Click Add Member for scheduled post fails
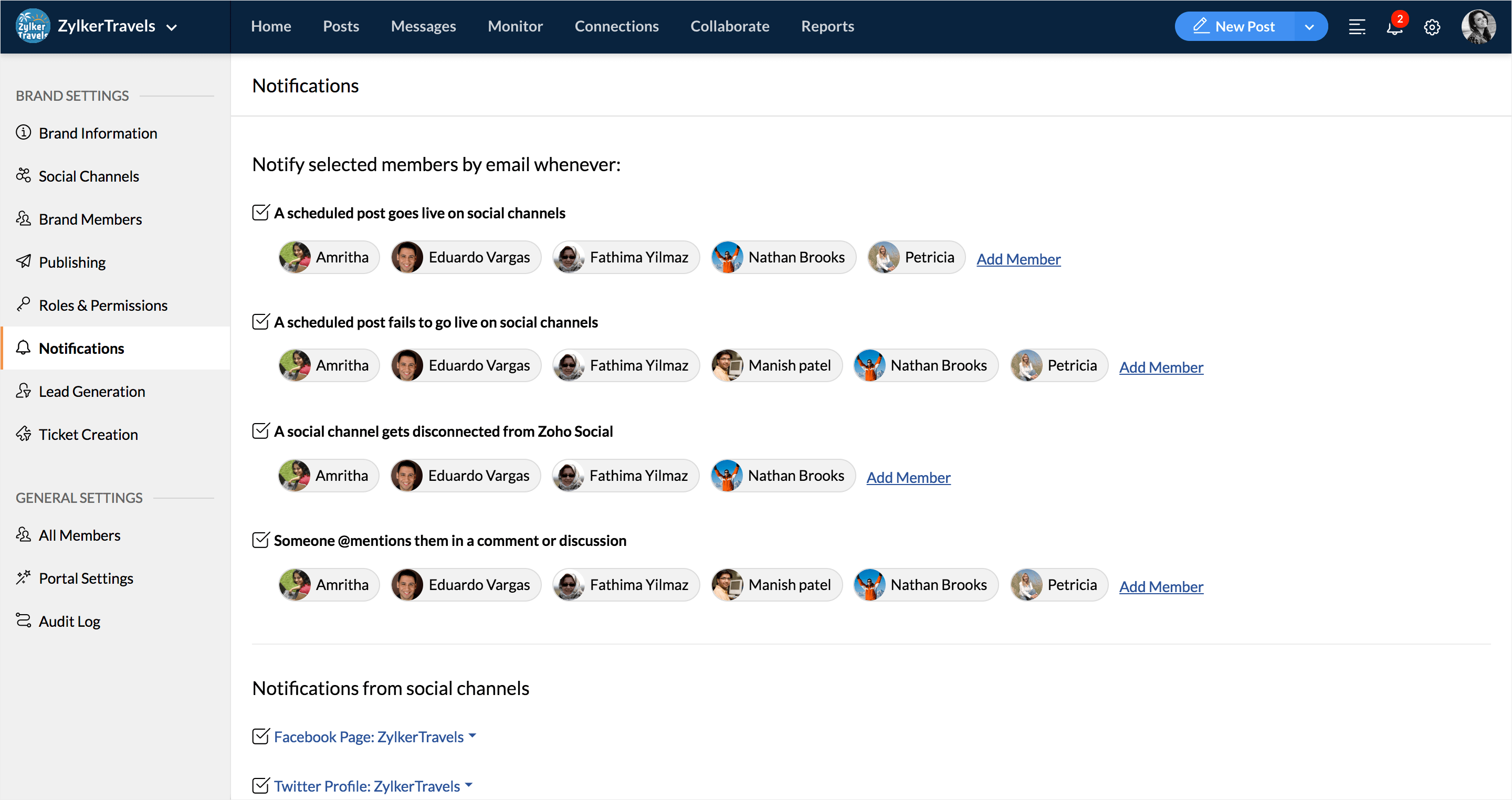 click(x=1160, y=367)
